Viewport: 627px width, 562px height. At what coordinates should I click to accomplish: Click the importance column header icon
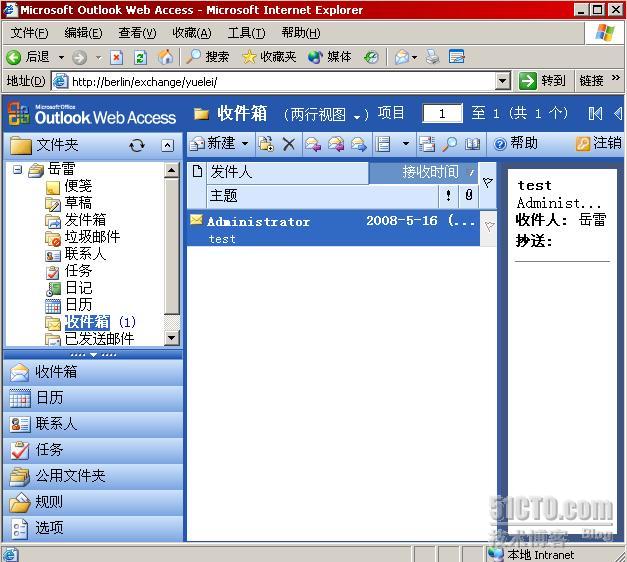click(x=448, y=195)
